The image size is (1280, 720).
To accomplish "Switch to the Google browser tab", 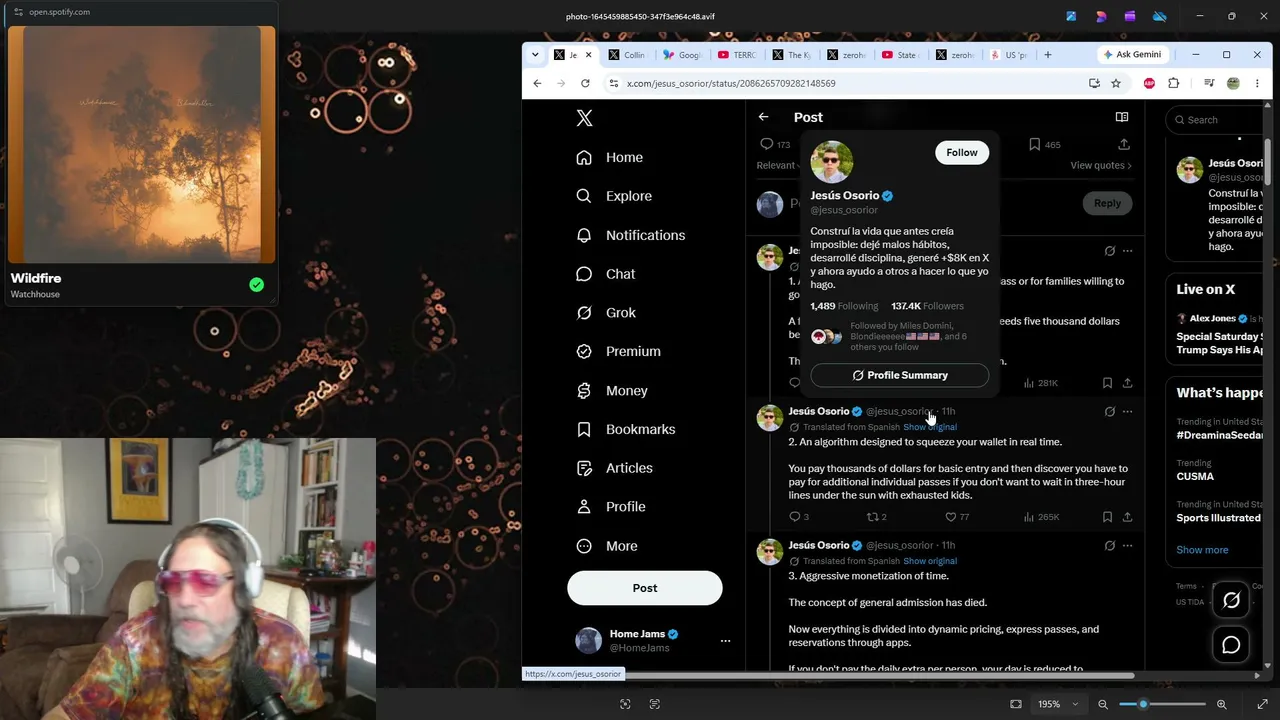I will click(x=682, y=55).
